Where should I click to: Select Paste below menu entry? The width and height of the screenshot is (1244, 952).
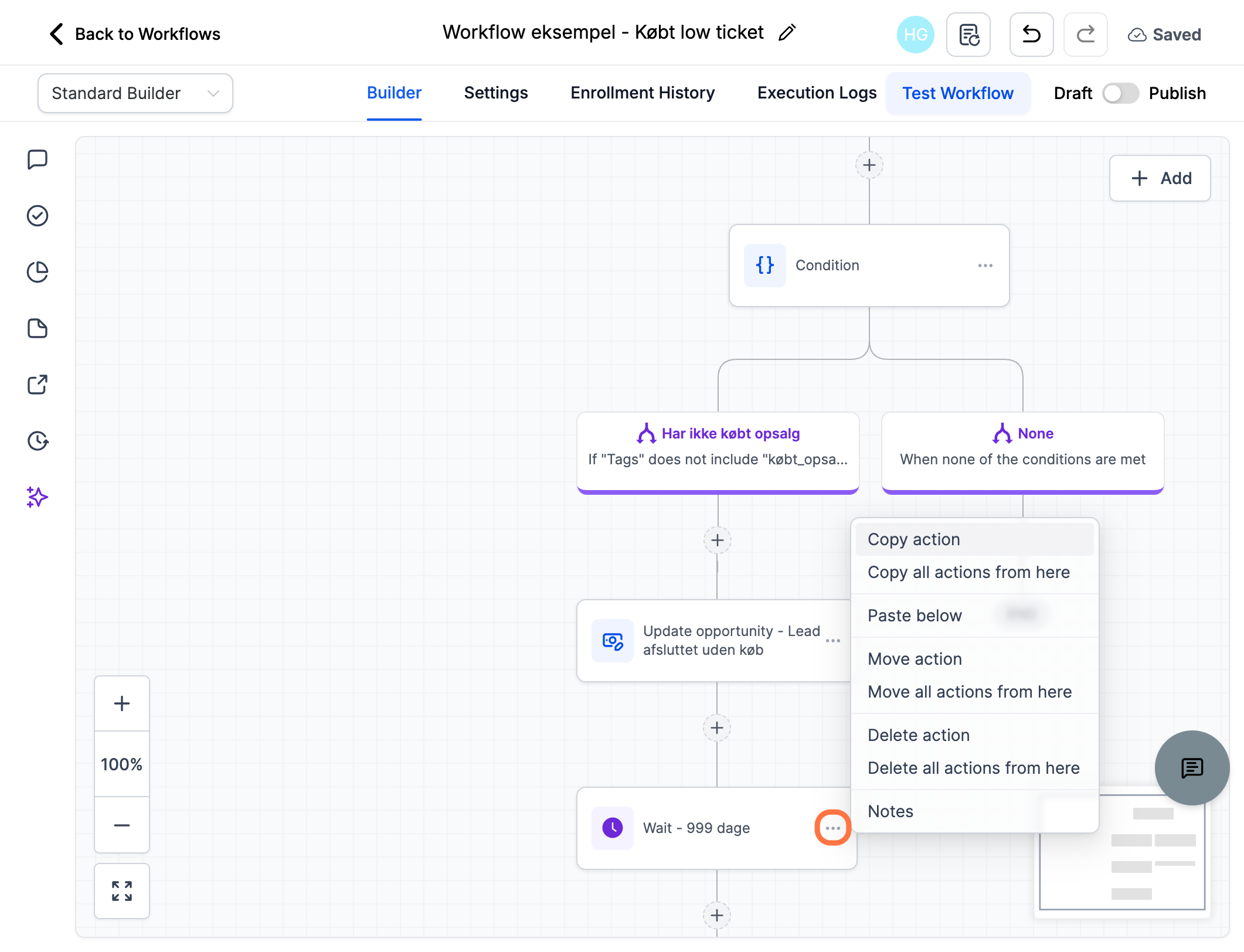click(974, 616)
